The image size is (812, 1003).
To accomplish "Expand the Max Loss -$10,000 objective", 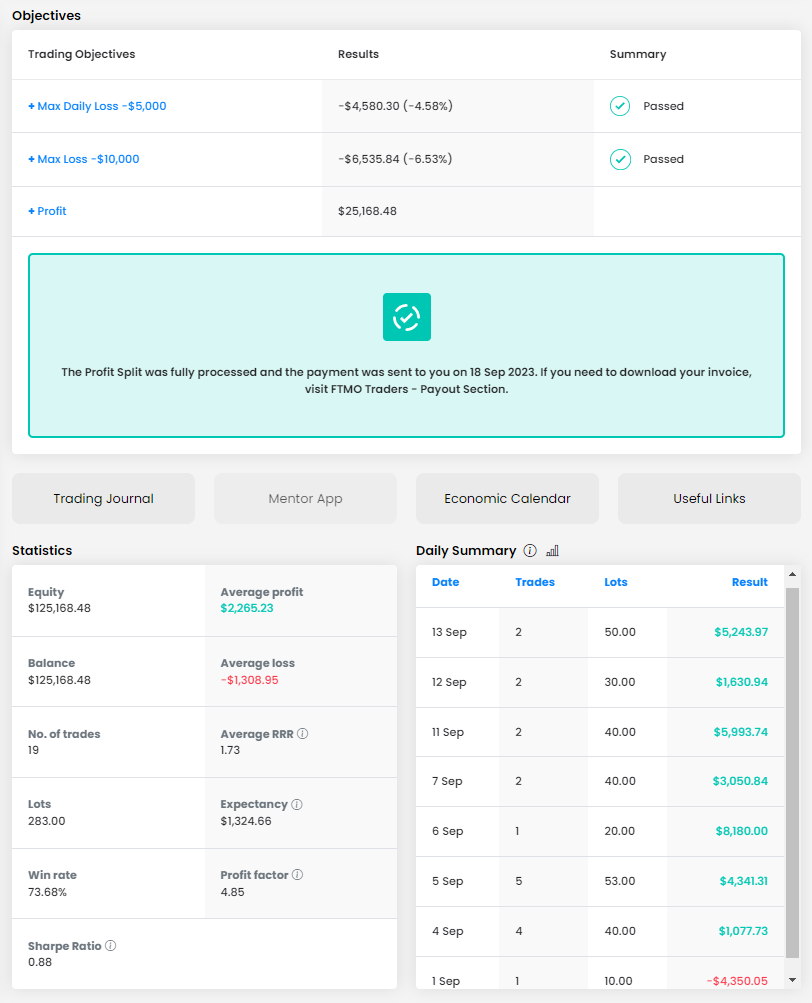I will pos(84,159).
